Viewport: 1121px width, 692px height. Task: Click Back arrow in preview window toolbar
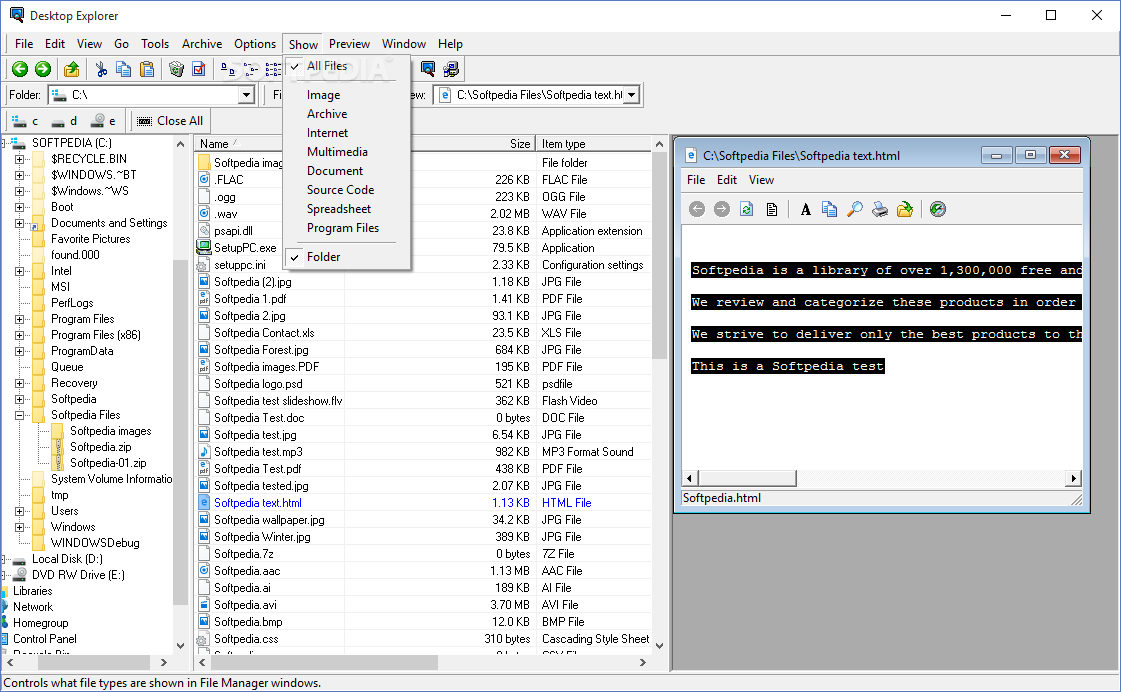tap(697, 209)
